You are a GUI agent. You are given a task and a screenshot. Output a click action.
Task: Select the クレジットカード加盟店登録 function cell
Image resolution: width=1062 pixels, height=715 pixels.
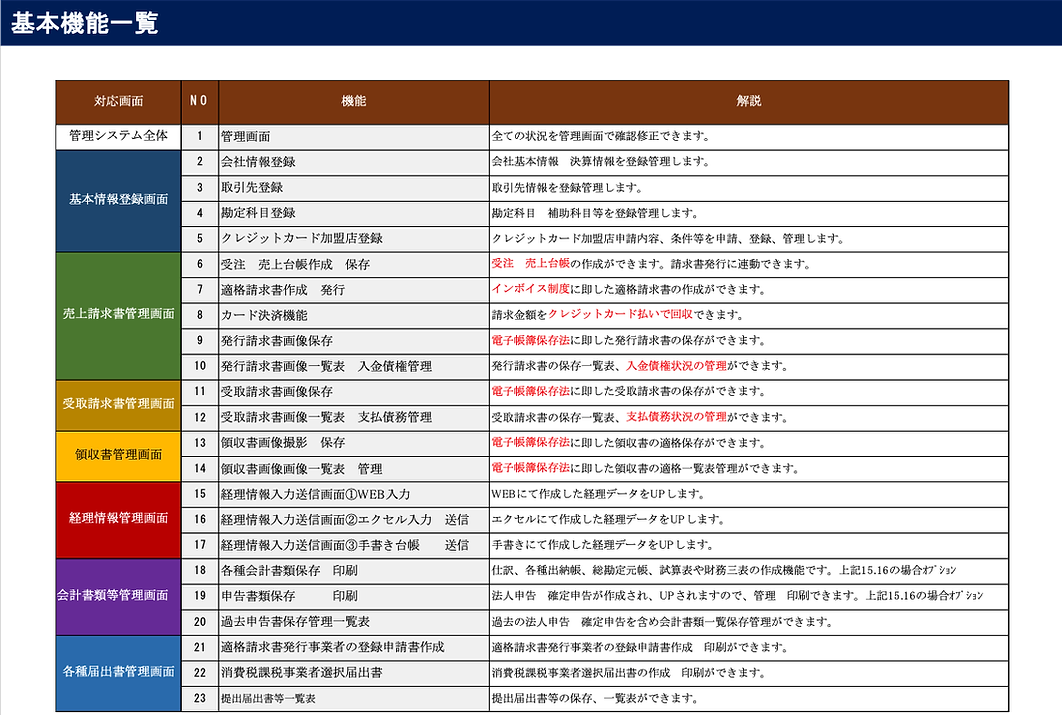point(354,239)
